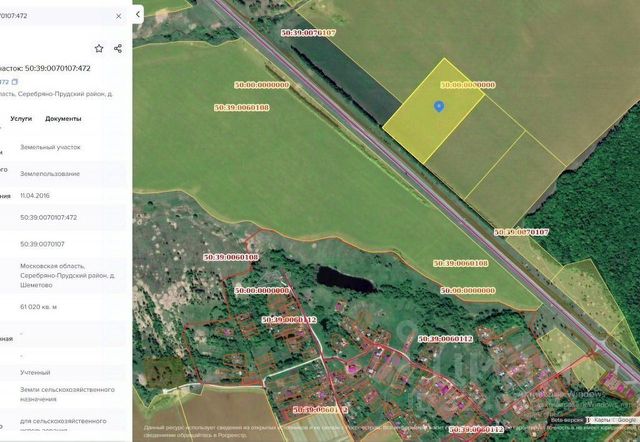Select the area value 61 020 кв. м
The width and height of the screenshot is (640, 442).
[x=38, y=307]
